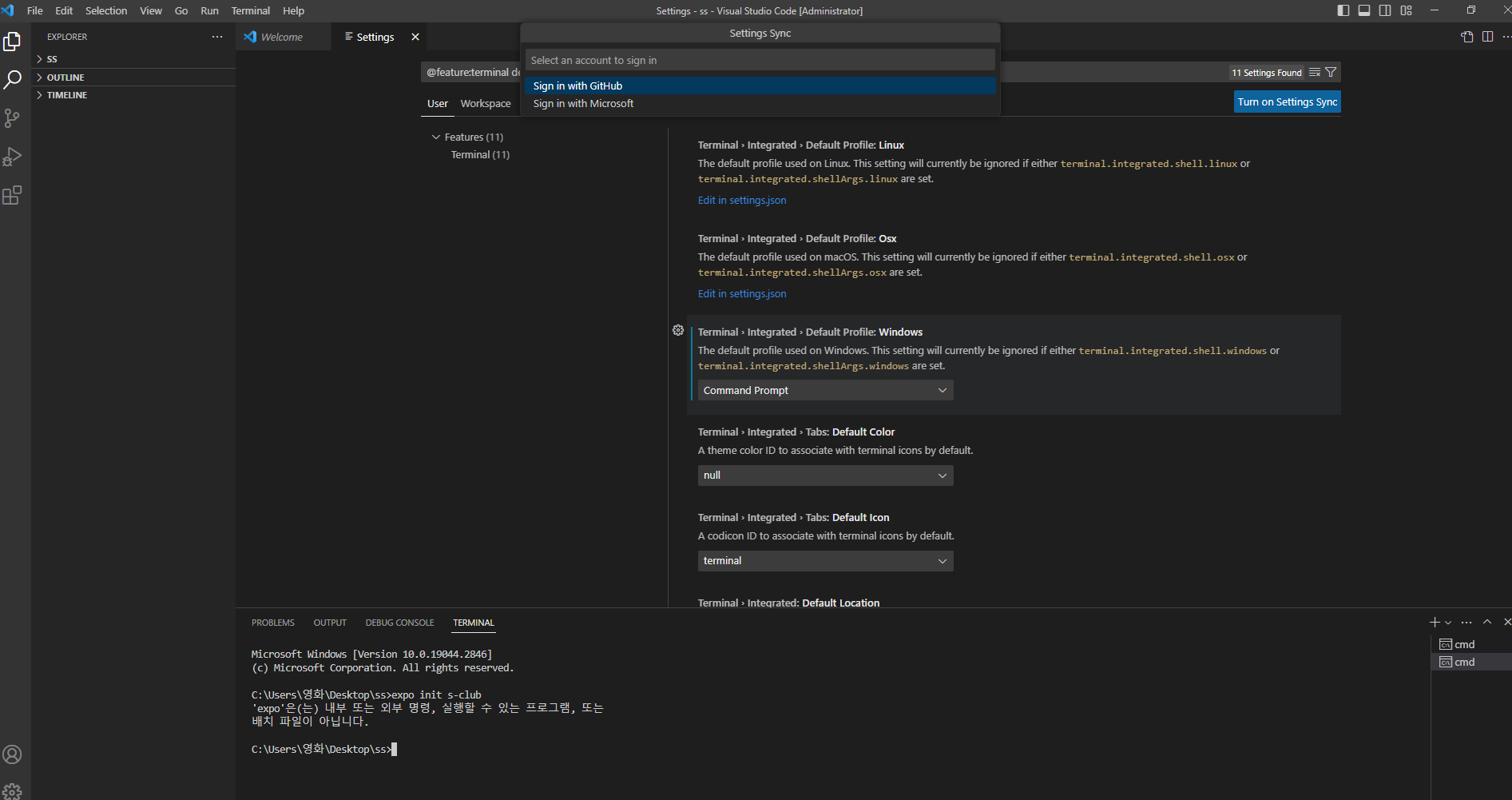Expand the OUTLINE section
This screenshot has height=800, width=1512.
[133, 78]
